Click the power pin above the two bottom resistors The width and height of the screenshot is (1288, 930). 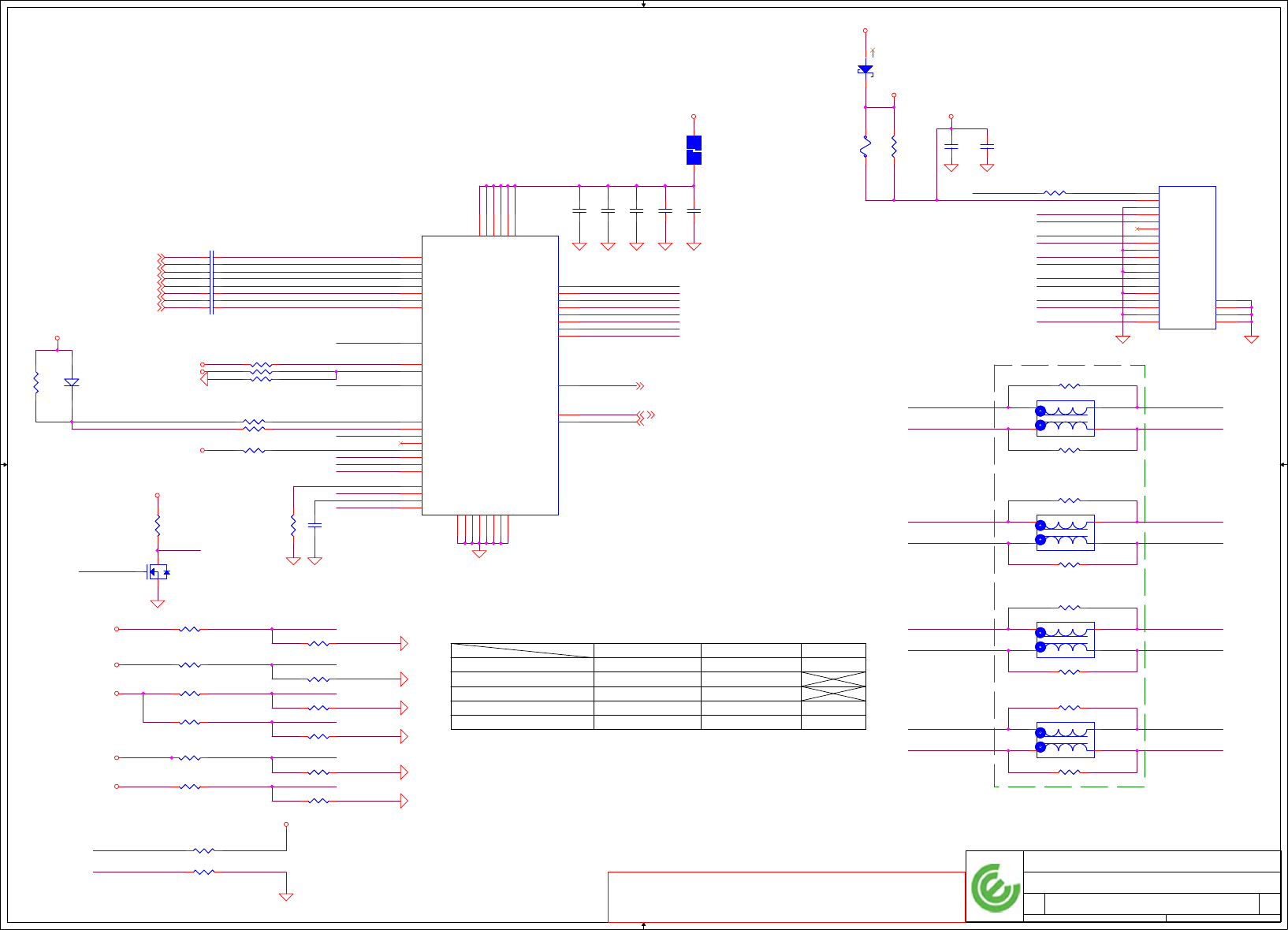pos(286,824)
